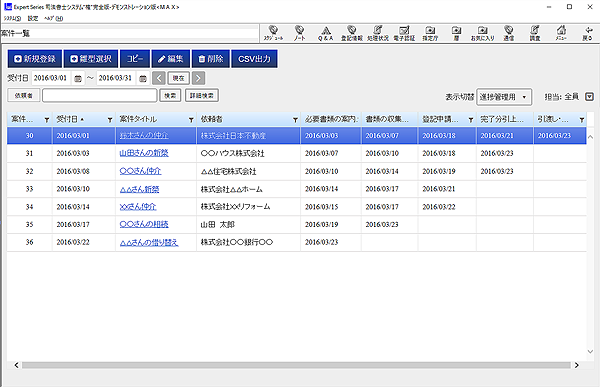Open the 通信 toolbar icon
600x387 pixels.
pos(509,33)
